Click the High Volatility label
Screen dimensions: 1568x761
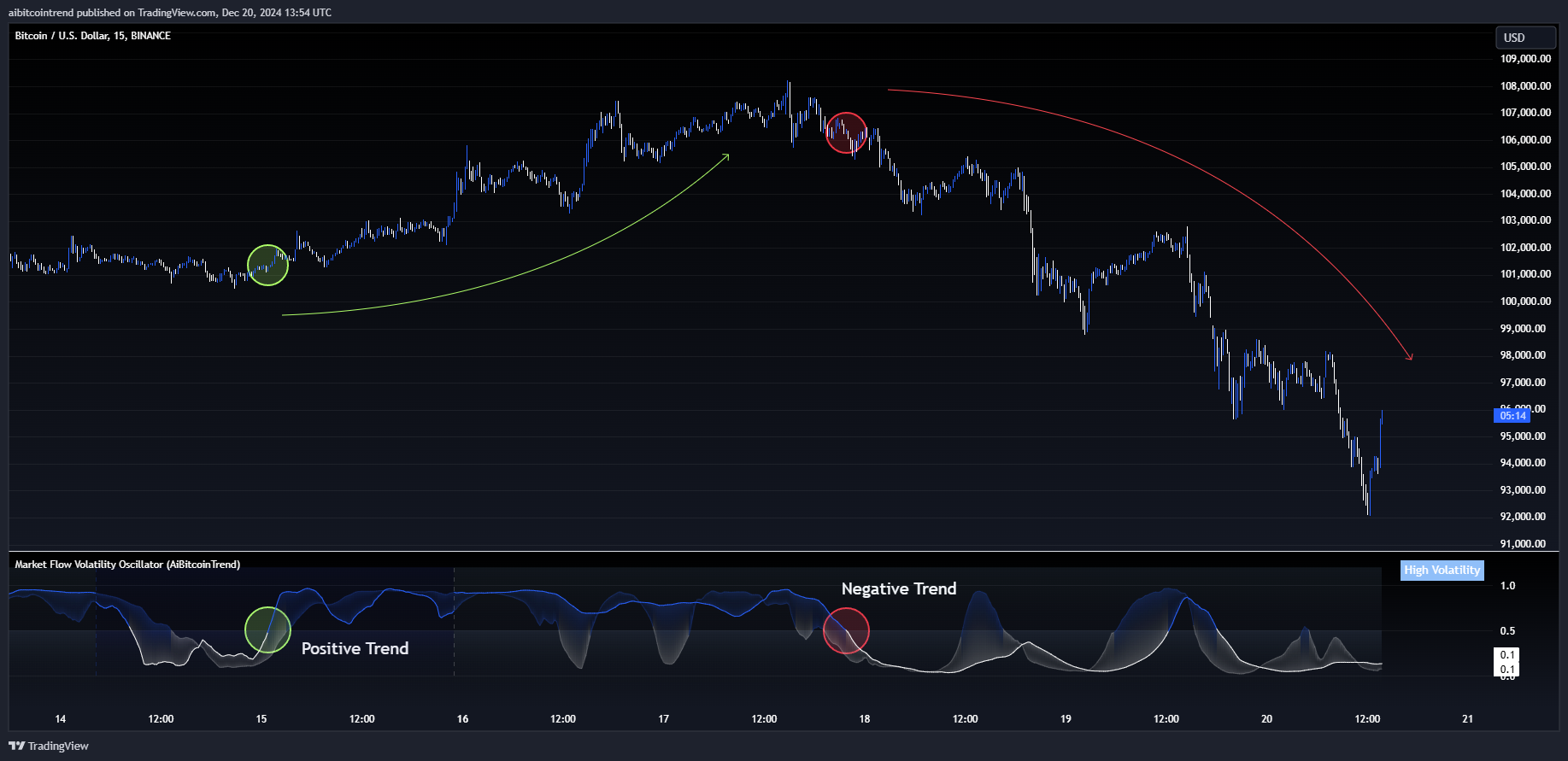(x=1442, y=571)
